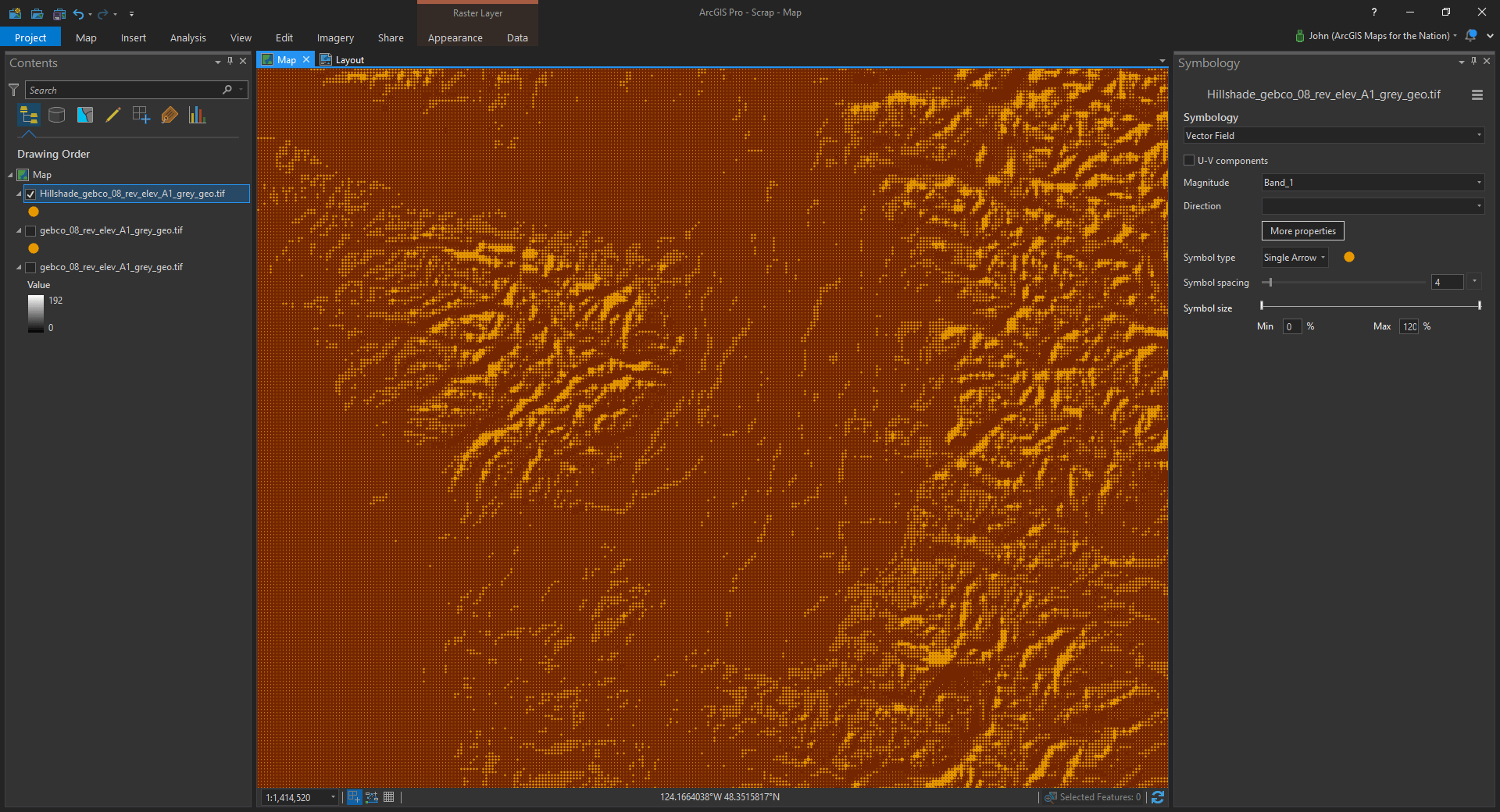Switch to the Analysis ribbon tab
The image size is (1500, 812).
click(188, 37)
